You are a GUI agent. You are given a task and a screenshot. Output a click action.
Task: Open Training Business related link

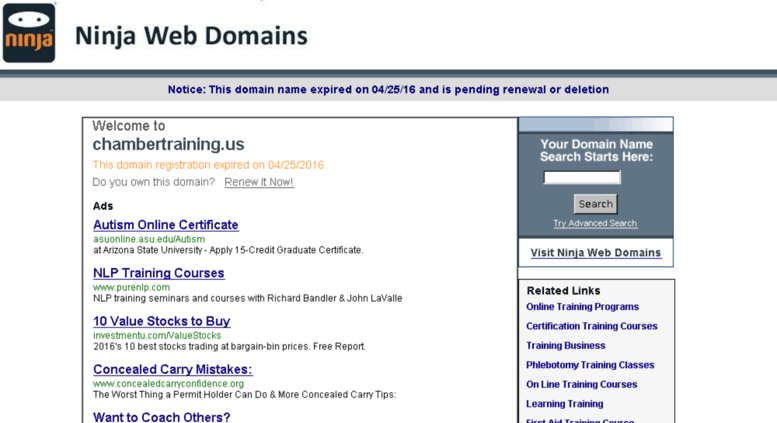565,345
